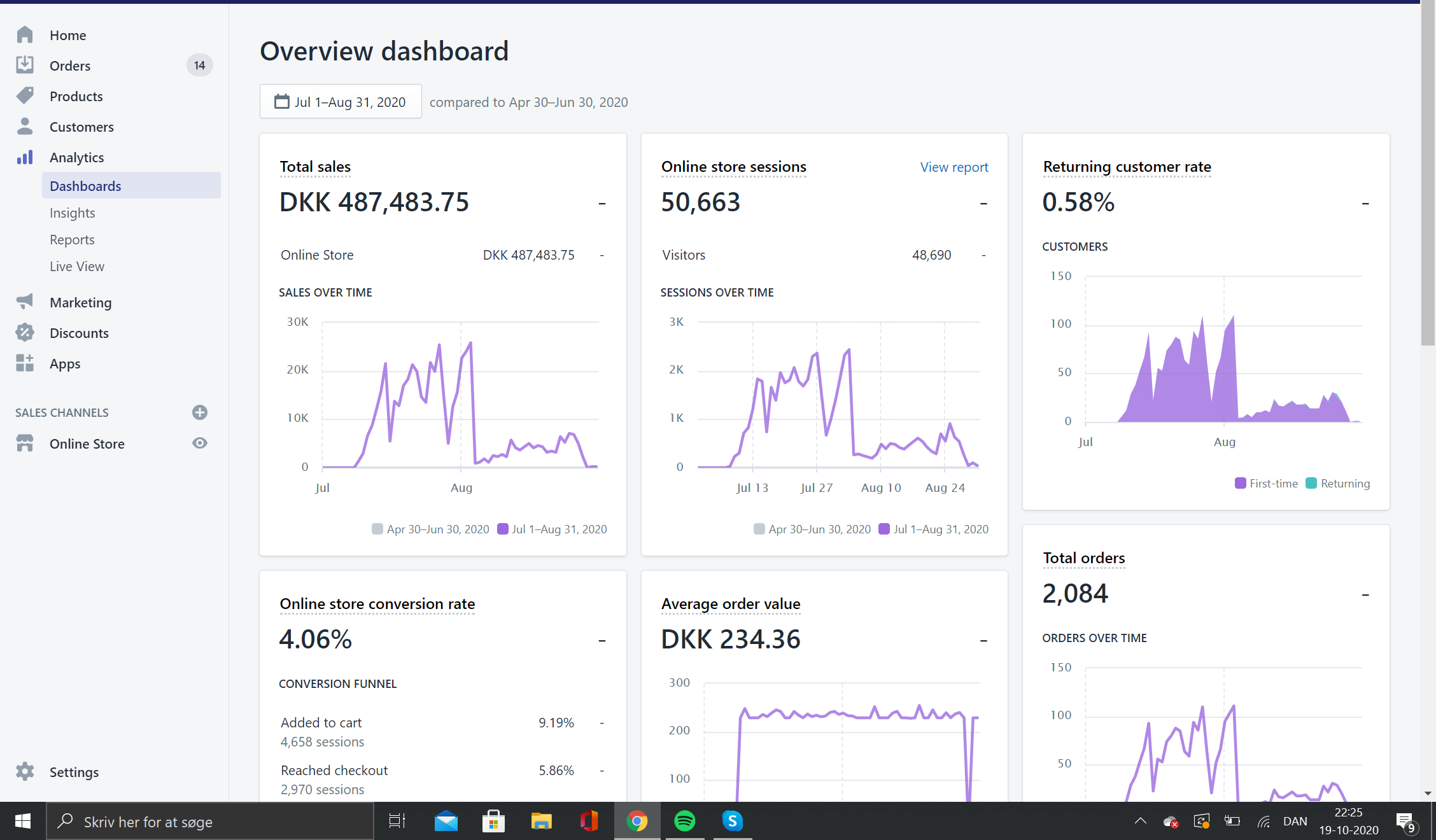This screenshot has width=1436, height=840.
Task: Open Insights under Analytics
Action: (x=72, y=213)
